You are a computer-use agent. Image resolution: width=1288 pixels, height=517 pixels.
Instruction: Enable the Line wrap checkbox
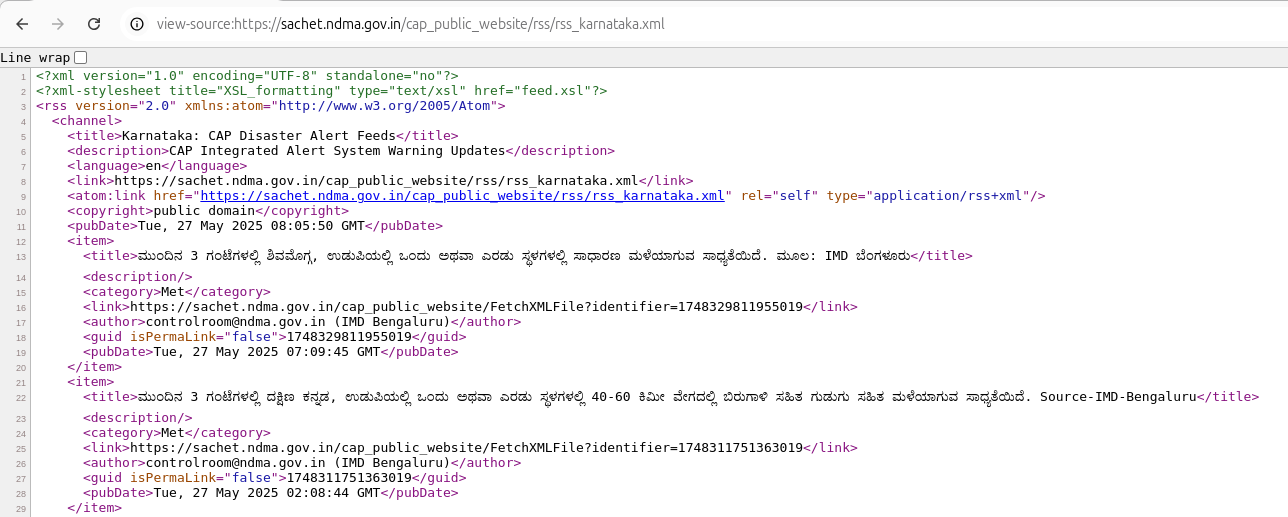[81, 57]
